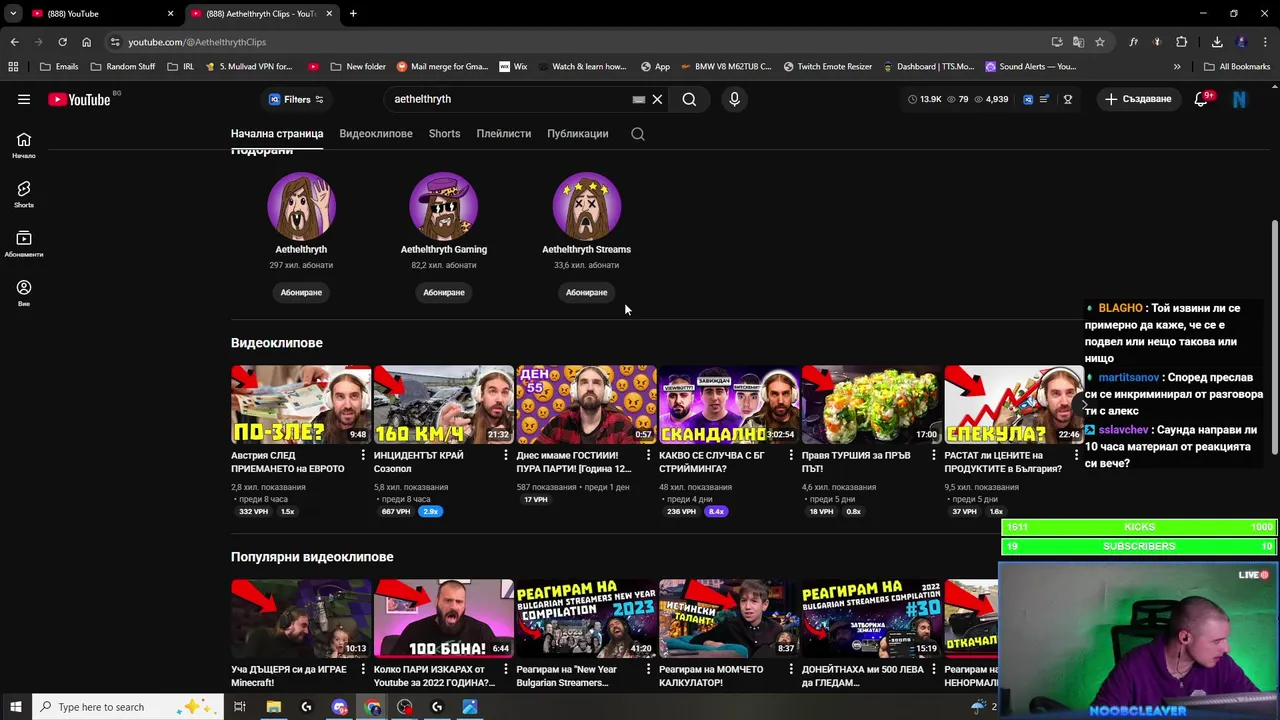Image resolution: width=1280 pixels, height=720 pixels.
Task: Subscribe to Aethelthryth Gaming channel
Action: click(444, 292)
